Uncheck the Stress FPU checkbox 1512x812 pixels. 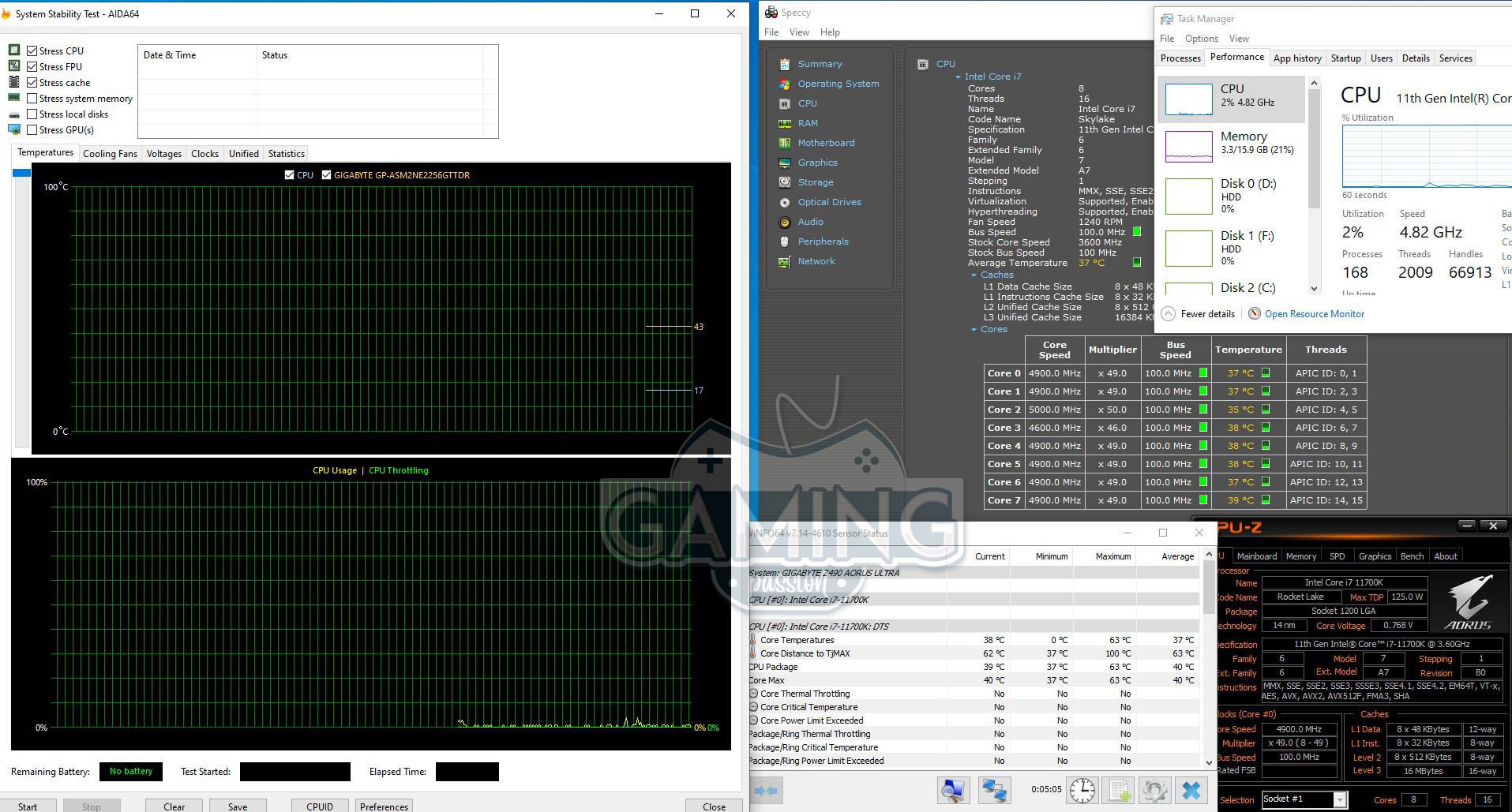[32, 67]
